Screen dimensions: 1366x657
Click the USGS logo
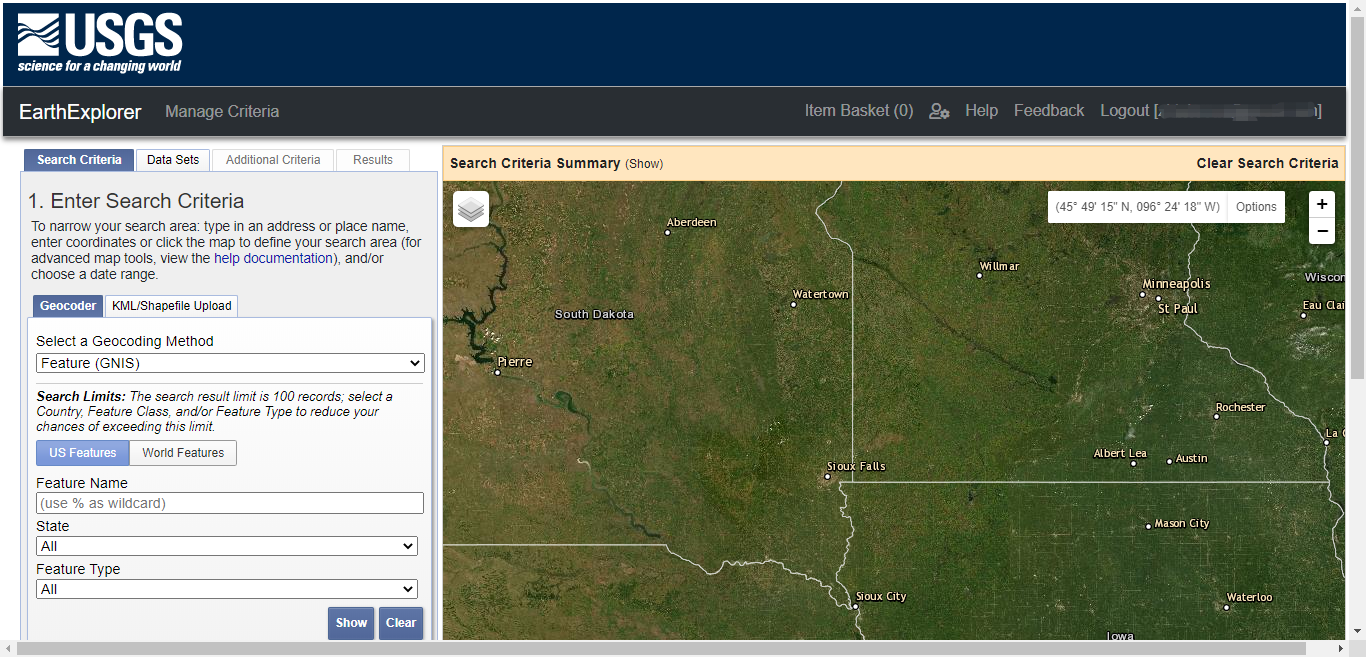100,44
